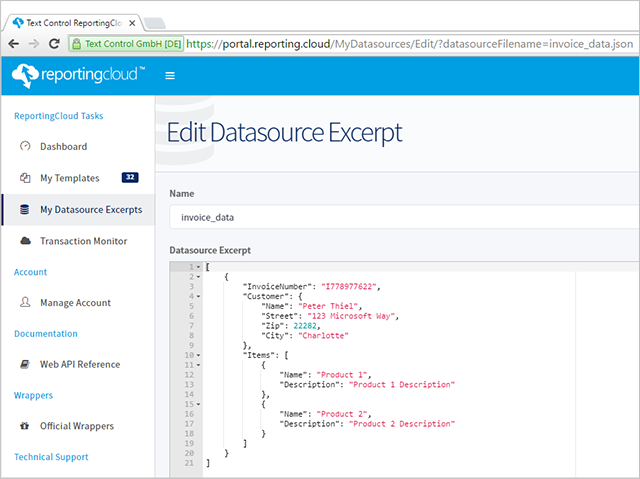Click the My Templates documents icon
This screenshot has width=640, height=479.
coord(25,178)
